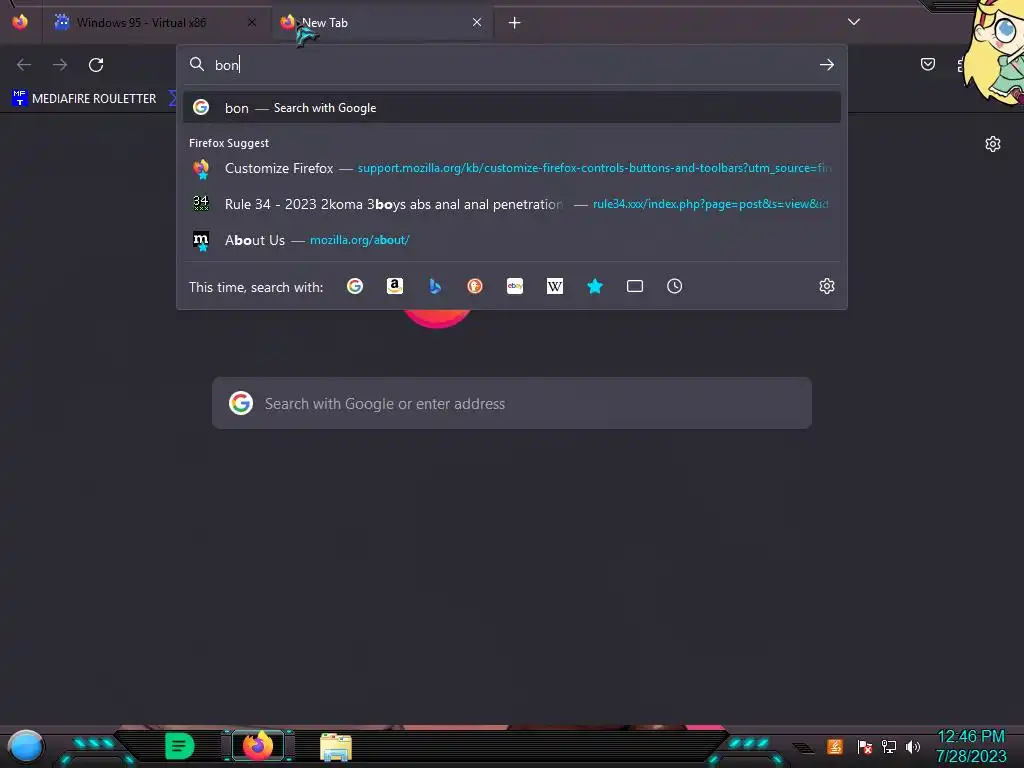Open New Tab personalize gear
1024x768 pixels.
[x=993, y=144]
